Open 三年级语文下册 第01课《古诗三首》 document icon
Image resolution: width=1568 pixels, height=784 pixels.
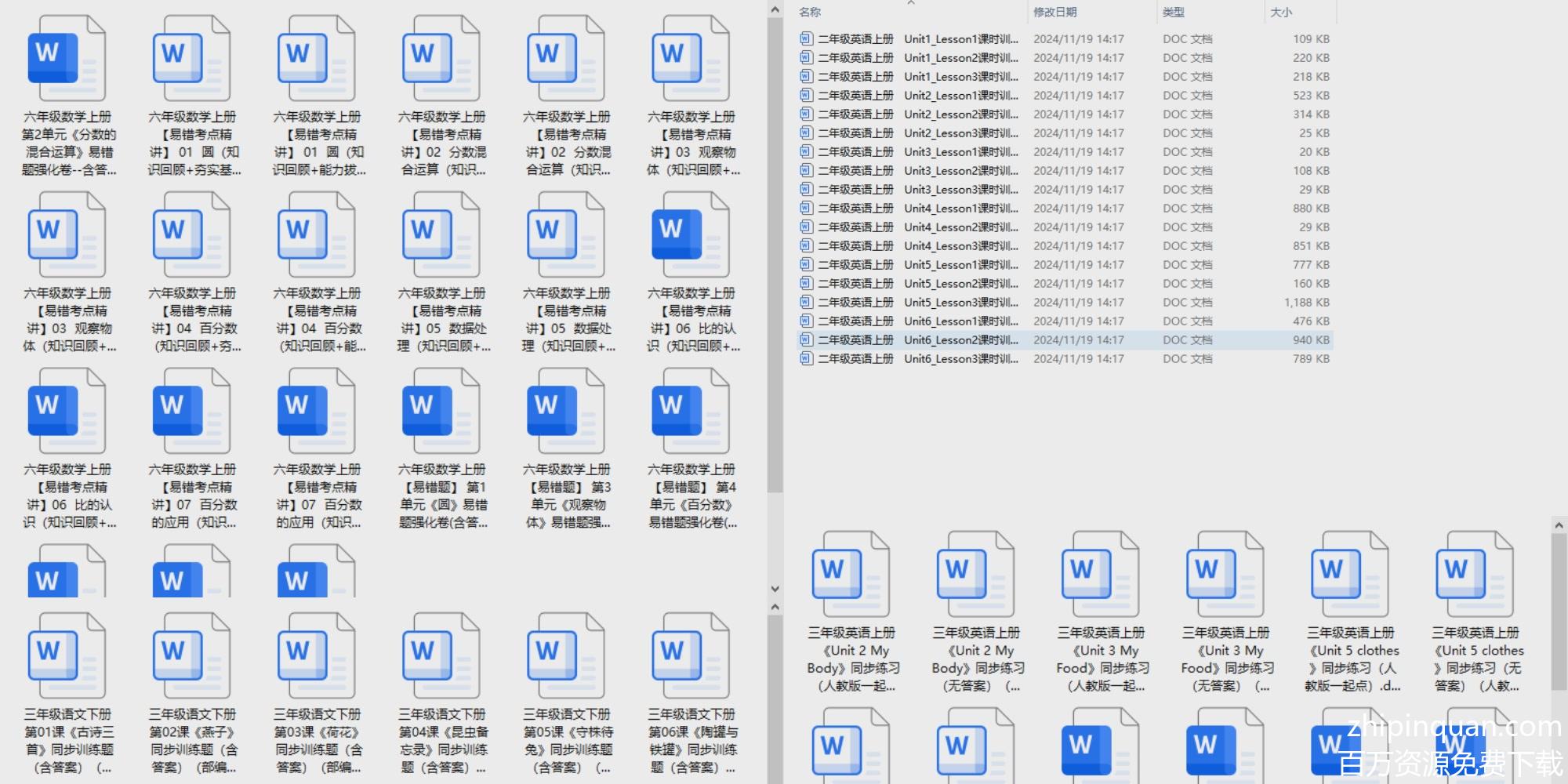(x=66, y=656)
